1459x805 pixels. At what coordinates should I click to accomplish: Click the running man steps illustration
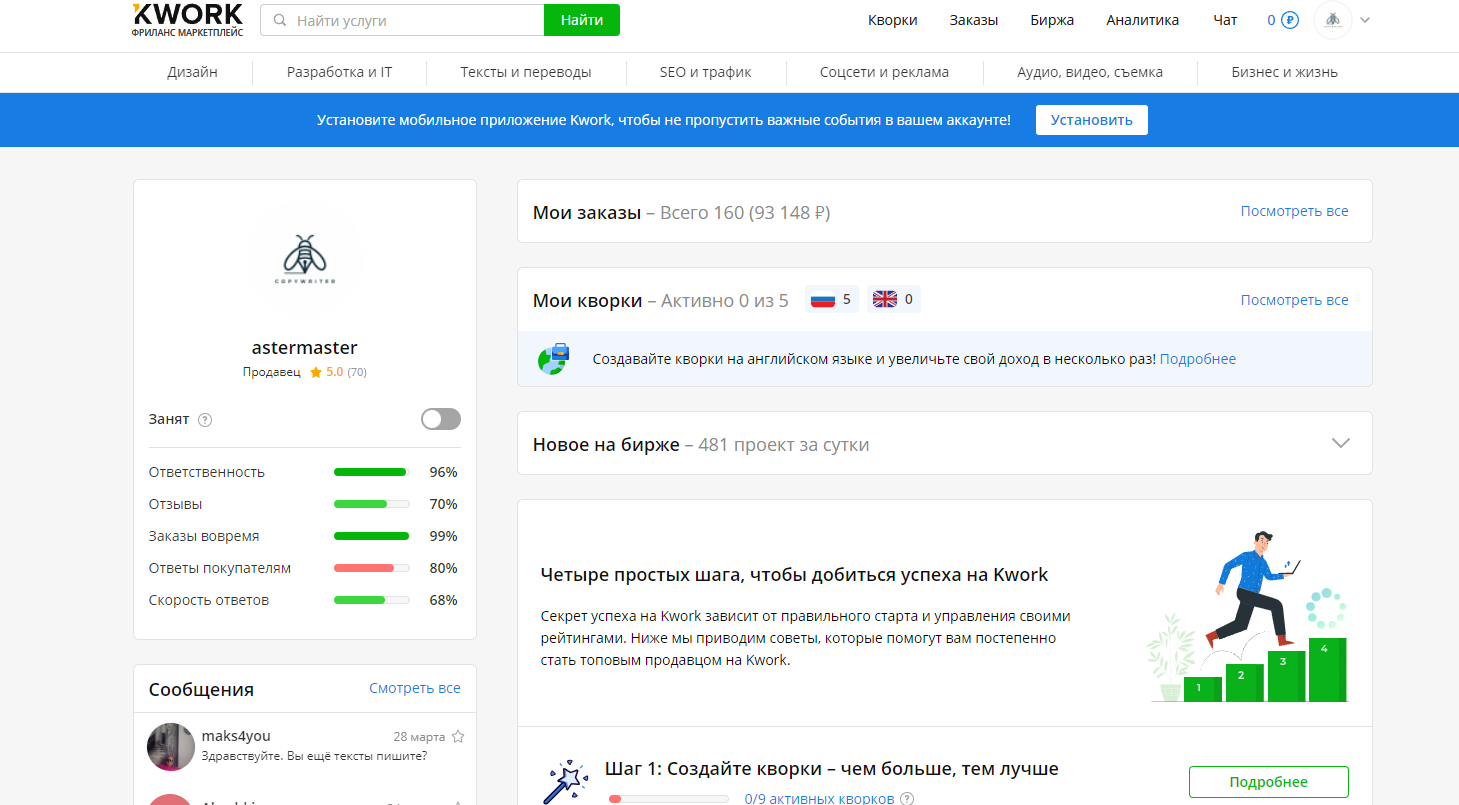[x=1246, y=615]
